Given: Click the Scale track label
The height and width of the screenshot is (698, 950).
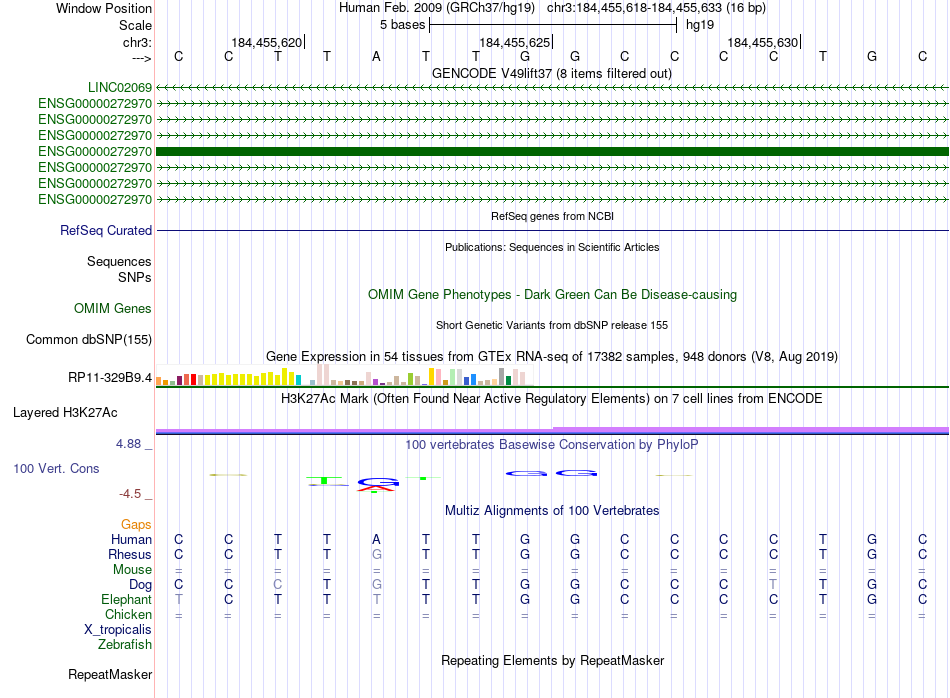Looking at the screenshot, I should [135, 25].
